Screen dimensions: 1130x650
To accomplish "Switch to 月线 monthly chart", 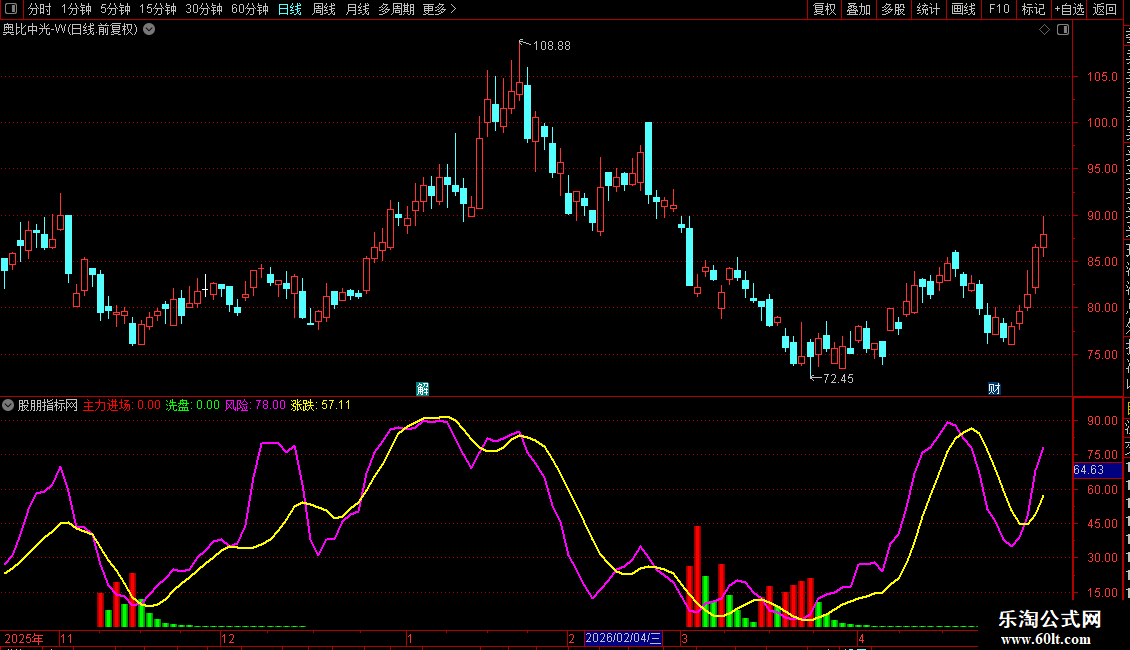I will point(357,9).
